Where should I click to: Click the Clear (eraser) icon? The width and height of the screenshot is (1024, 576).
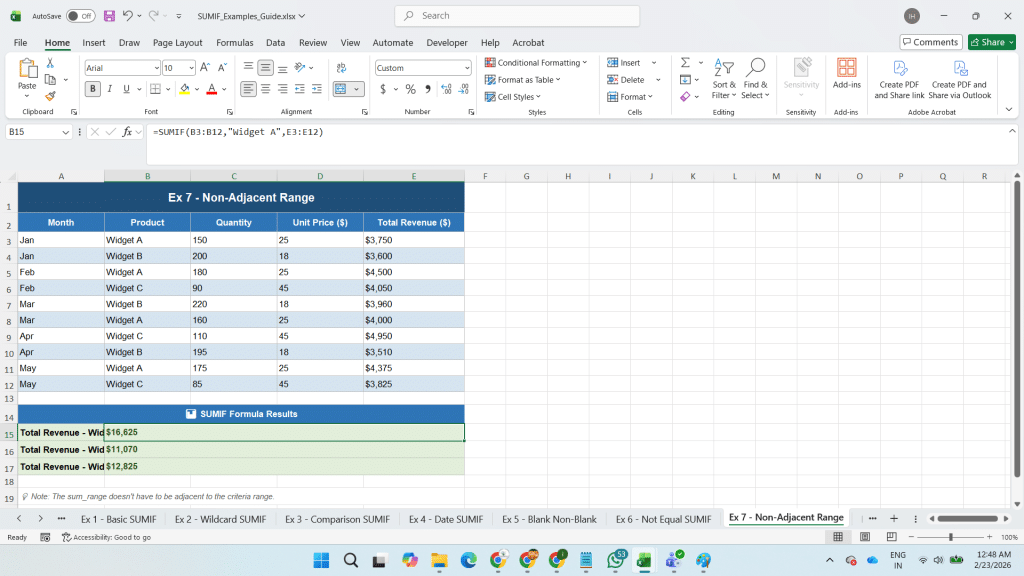click(x=686, y=96)
